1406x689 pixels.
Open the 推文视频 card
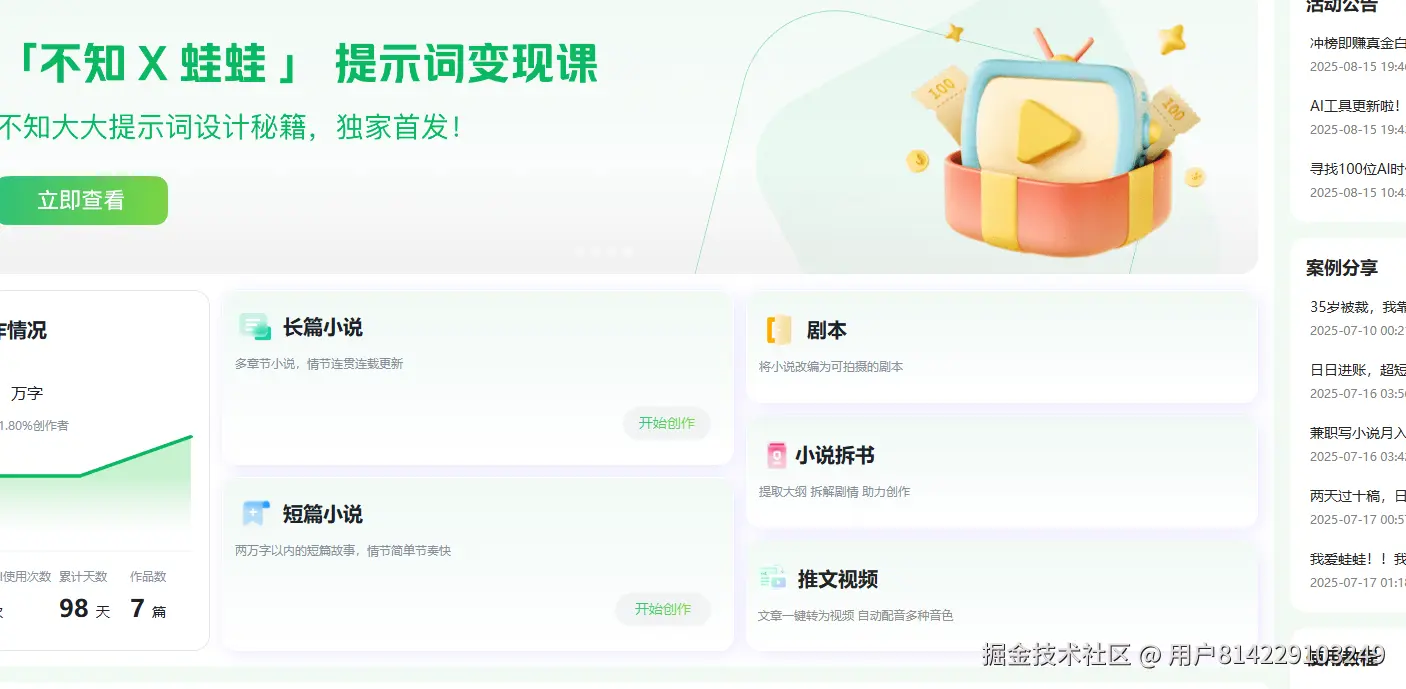pyautogui.click(x=1001, y=596)
